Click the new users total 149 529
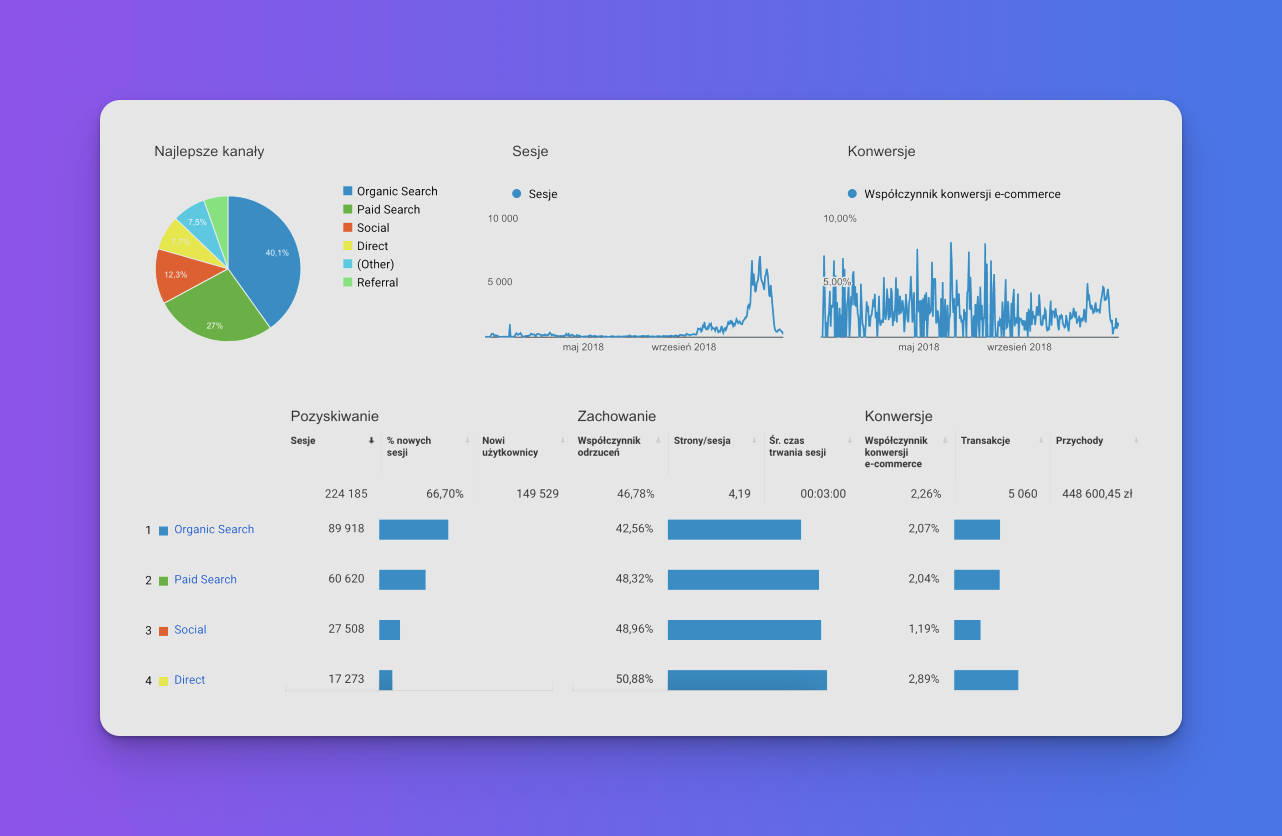 tap(537, 494)
